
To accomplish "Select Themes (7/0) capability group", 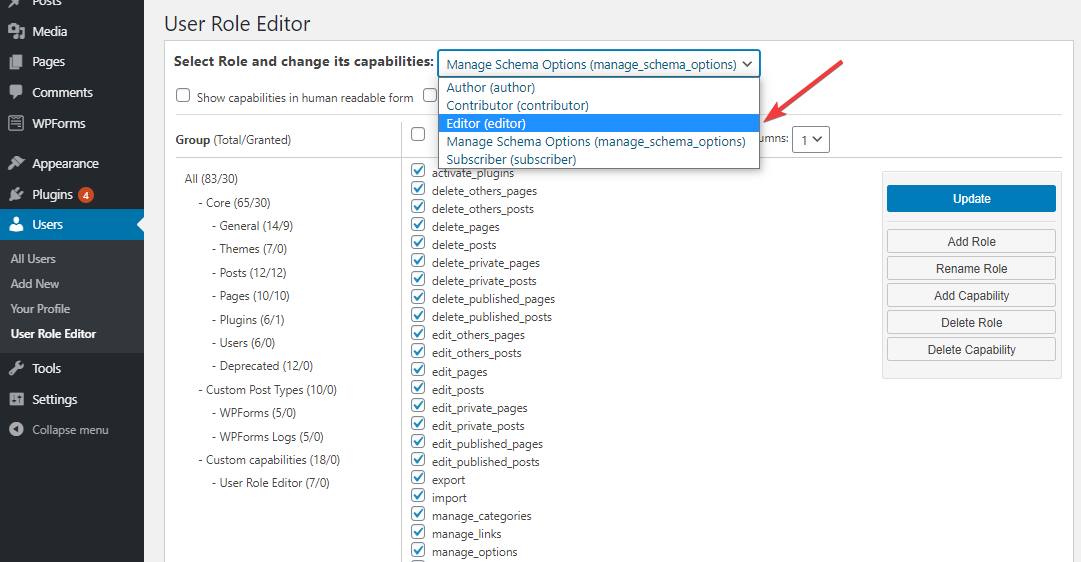I will (253, 248).
